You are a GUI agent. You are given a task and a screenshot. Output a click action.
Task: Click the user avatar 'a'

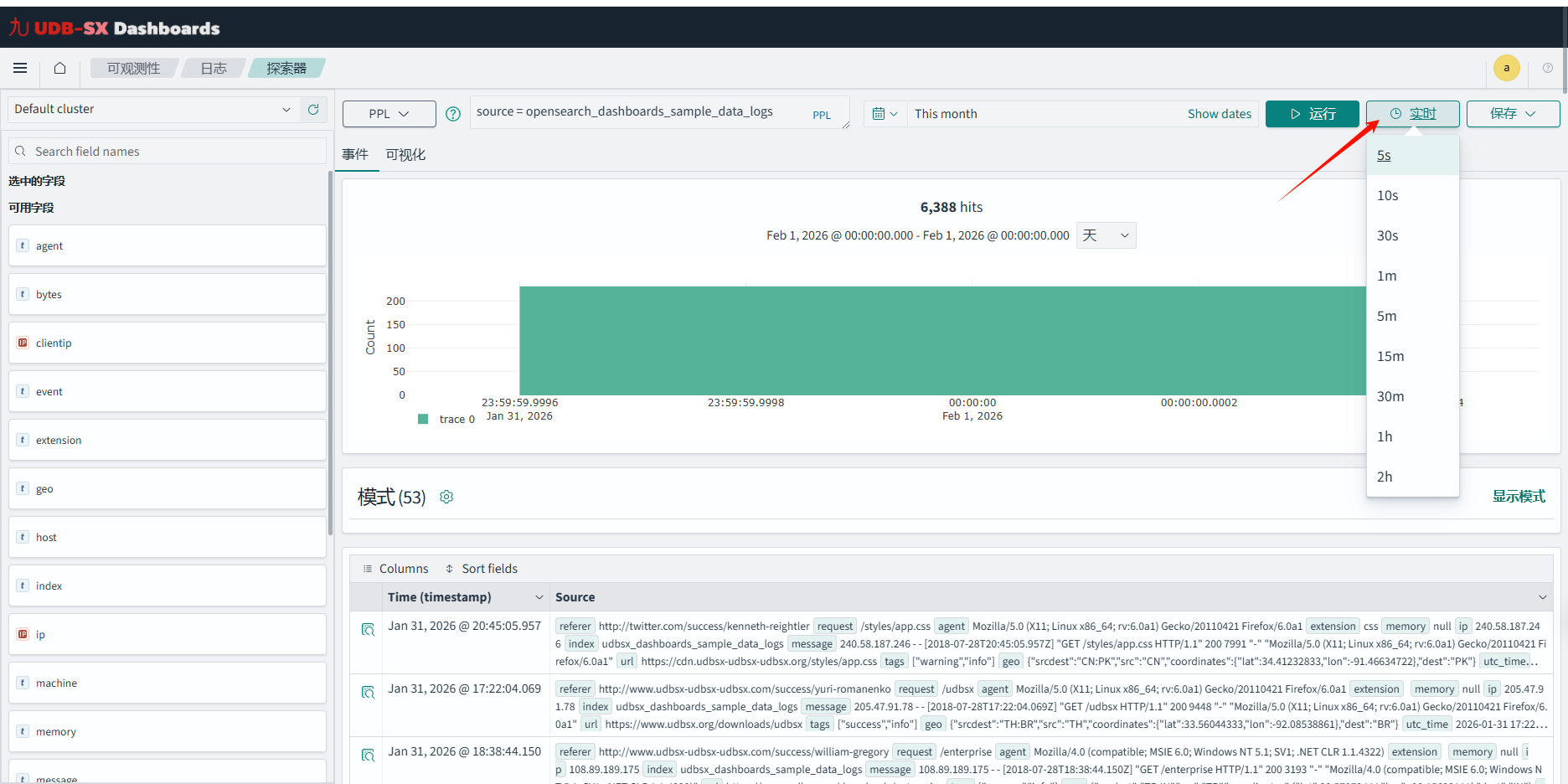coord(1506,68)
